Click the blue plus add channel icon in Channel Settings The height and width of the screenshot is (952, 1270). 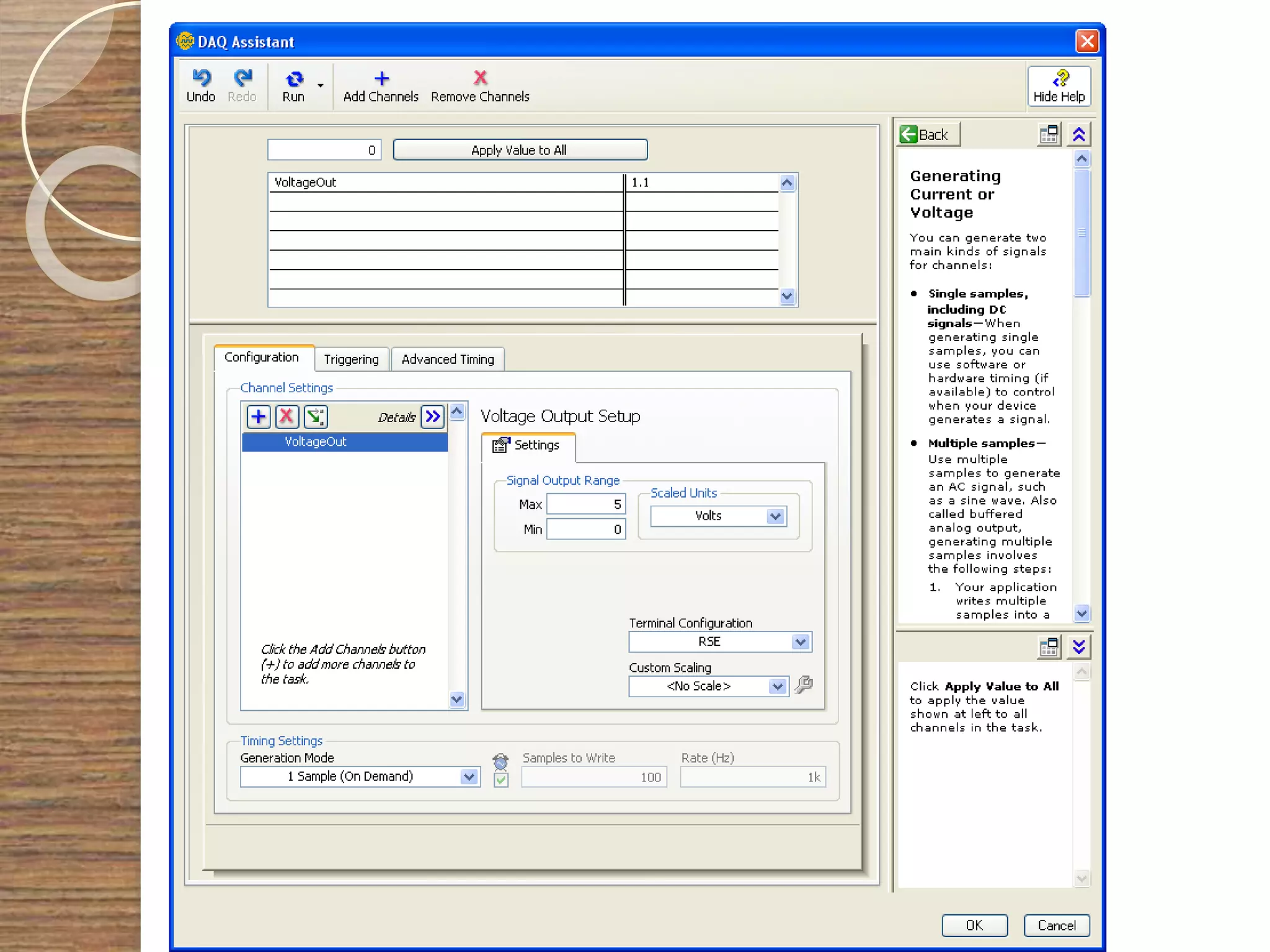click(259, 416)
